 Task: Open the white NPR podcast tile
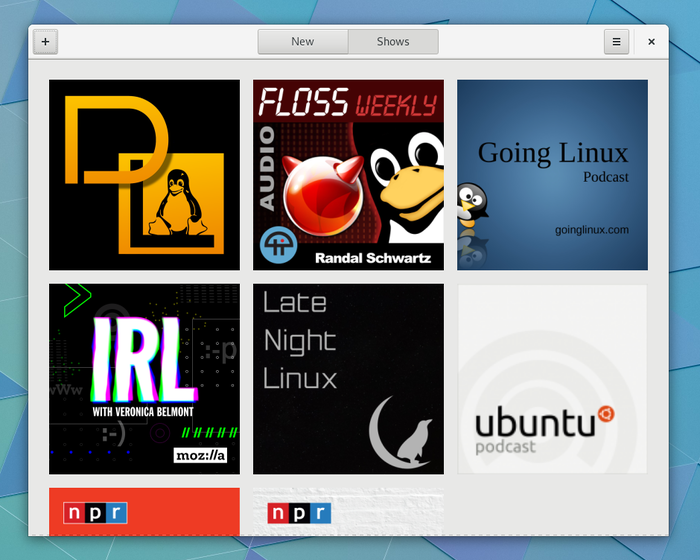point(348,512)
